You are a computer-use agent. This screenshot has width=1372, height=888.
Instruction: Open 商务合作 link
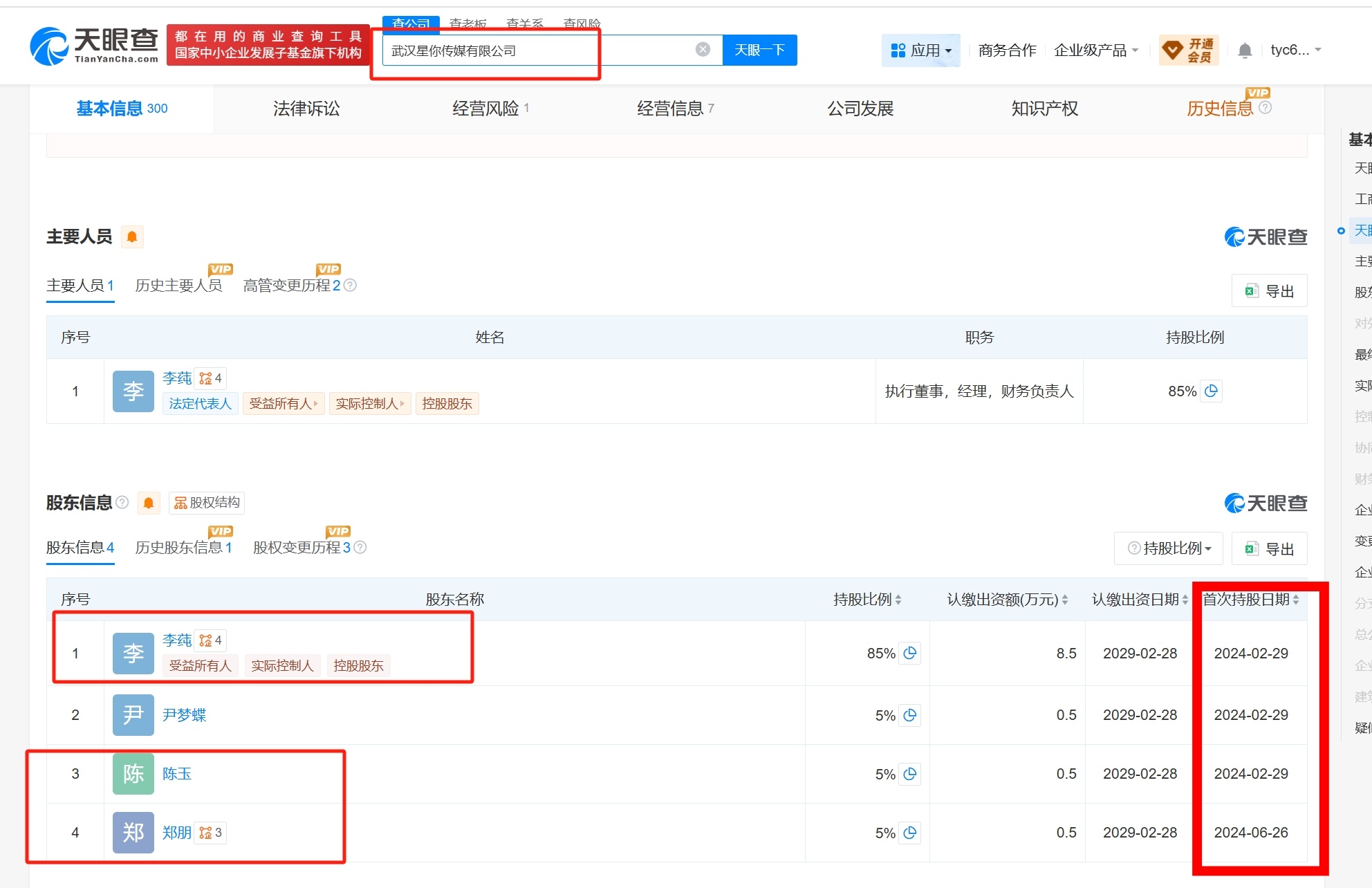click(1007, 50)
